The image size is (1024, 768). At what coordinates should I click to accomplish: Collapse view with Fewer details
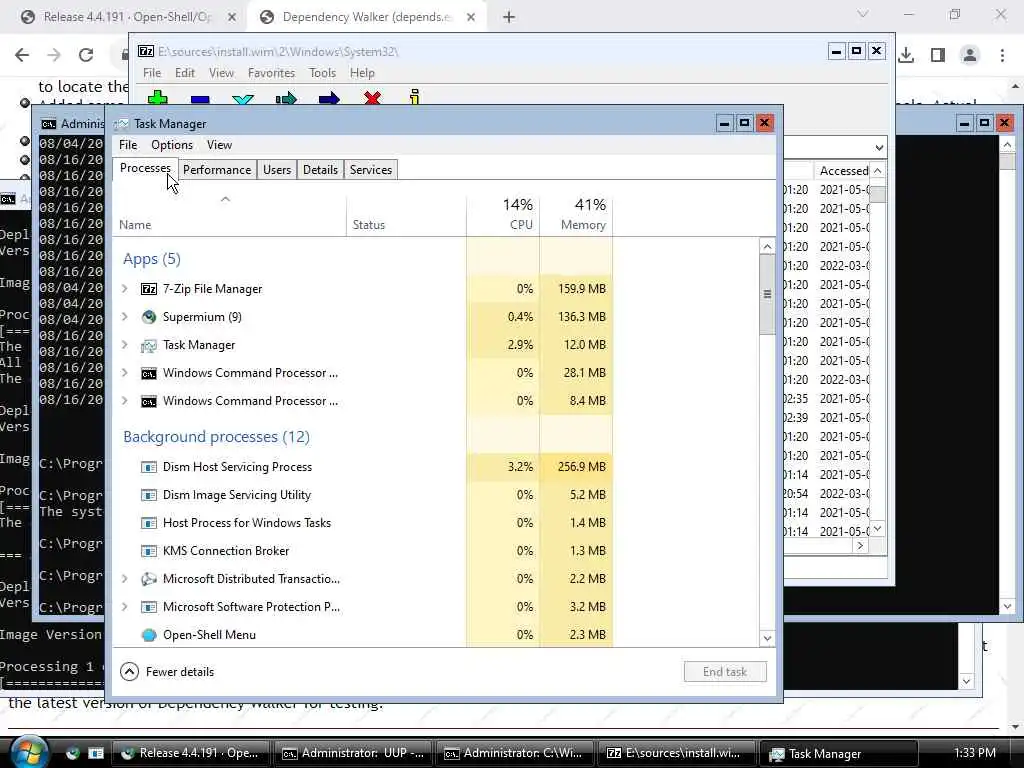(168, 671)
